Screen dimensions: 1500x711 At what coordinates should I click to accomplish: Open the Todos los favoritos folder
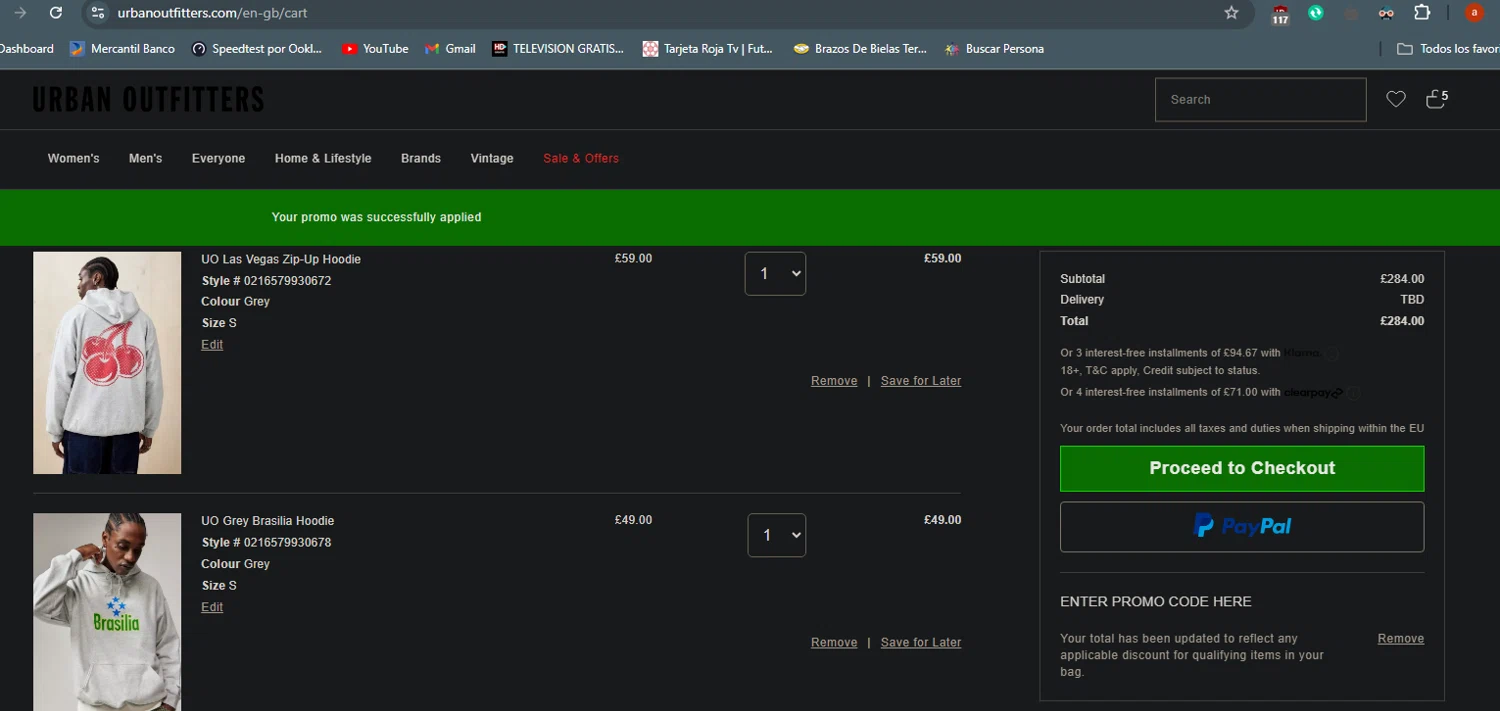point(1448,48)
